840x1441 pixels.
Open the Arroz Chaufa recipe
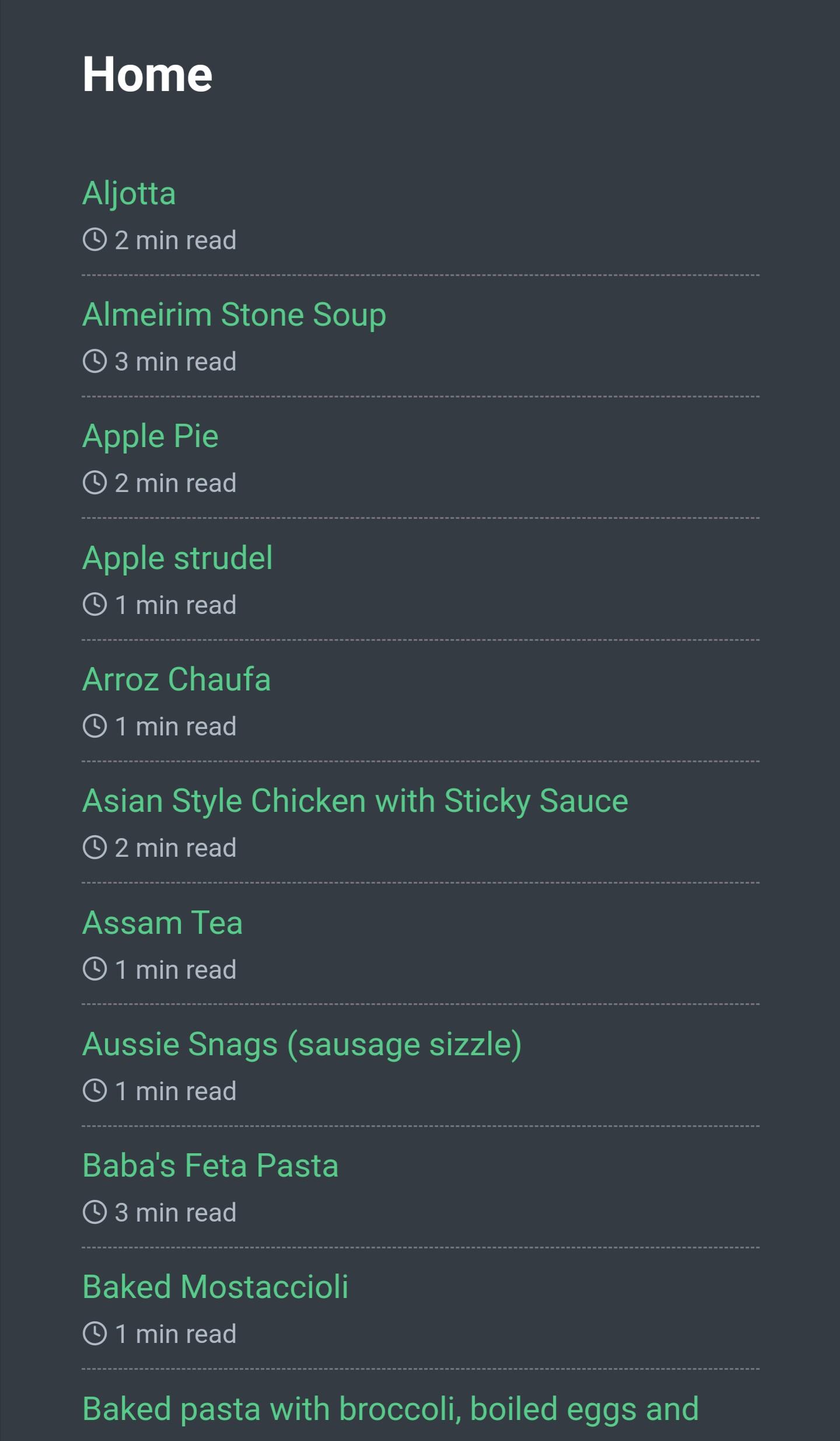click(176, 679)
